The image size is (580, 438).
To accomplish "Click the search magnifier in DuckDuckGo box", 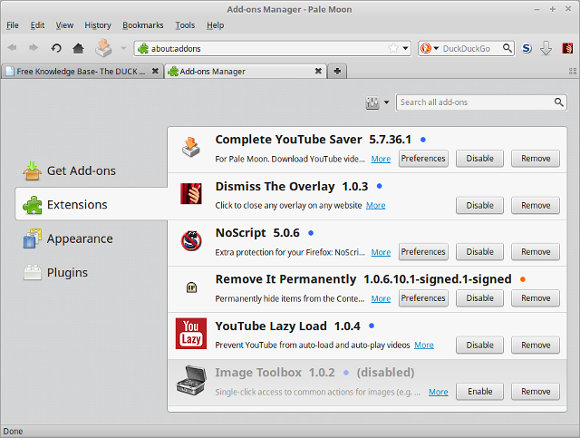I will point(507,48).
